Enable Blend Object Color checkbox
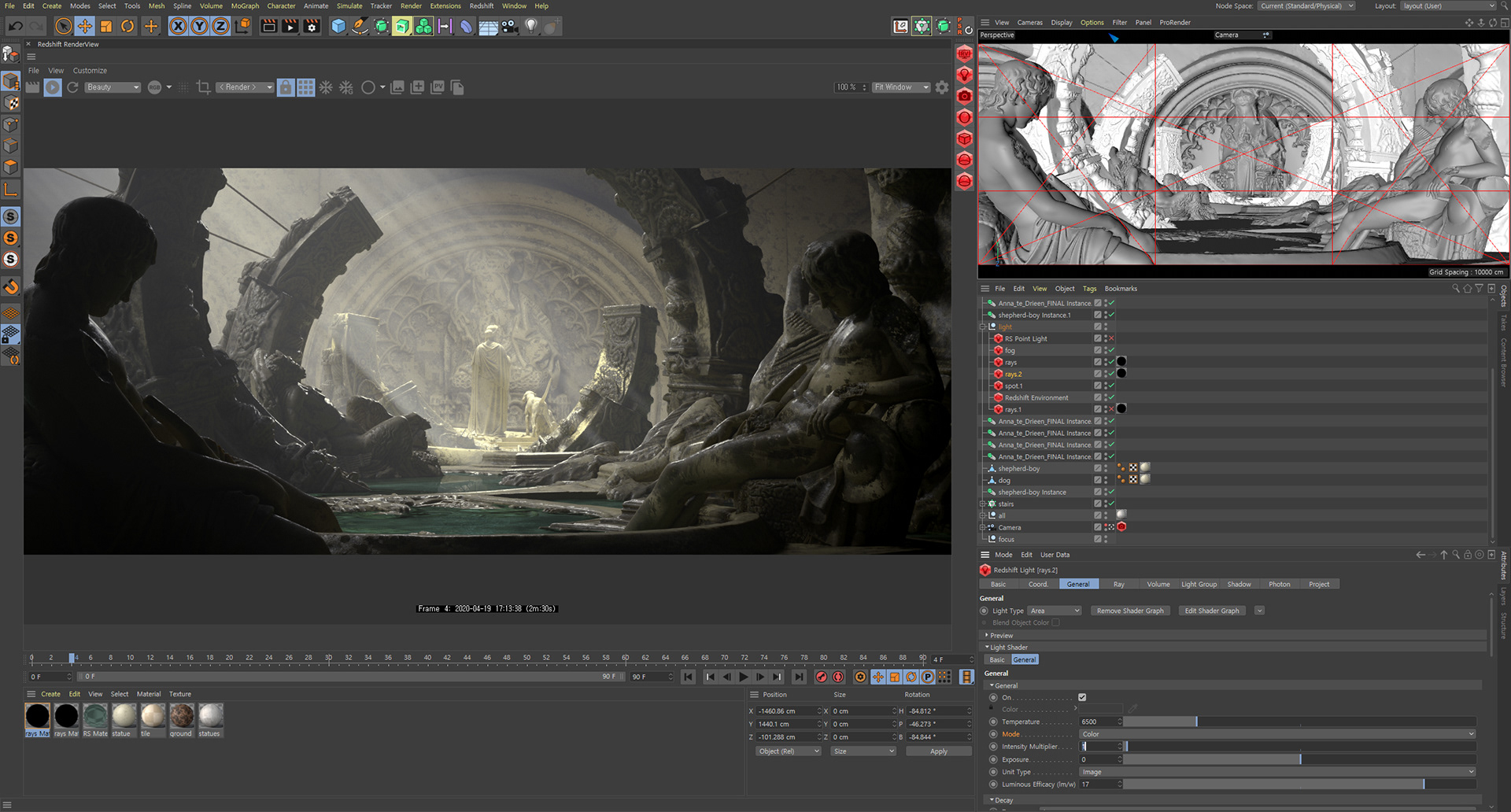1511x812 pixels. click(x=1056, y=622)
